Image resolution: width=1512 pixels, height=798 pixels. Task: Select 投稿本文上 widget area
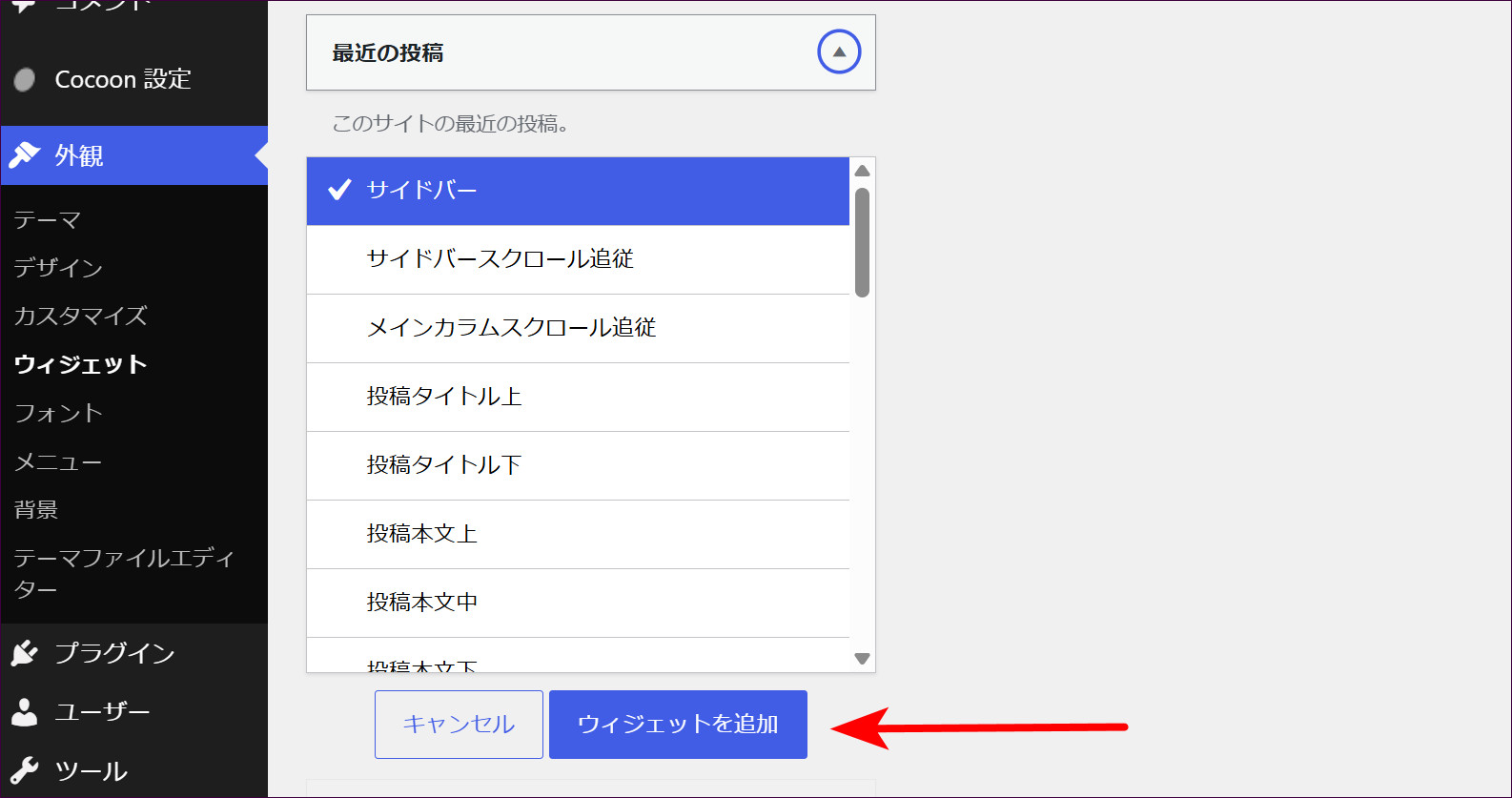coord(578,534)
